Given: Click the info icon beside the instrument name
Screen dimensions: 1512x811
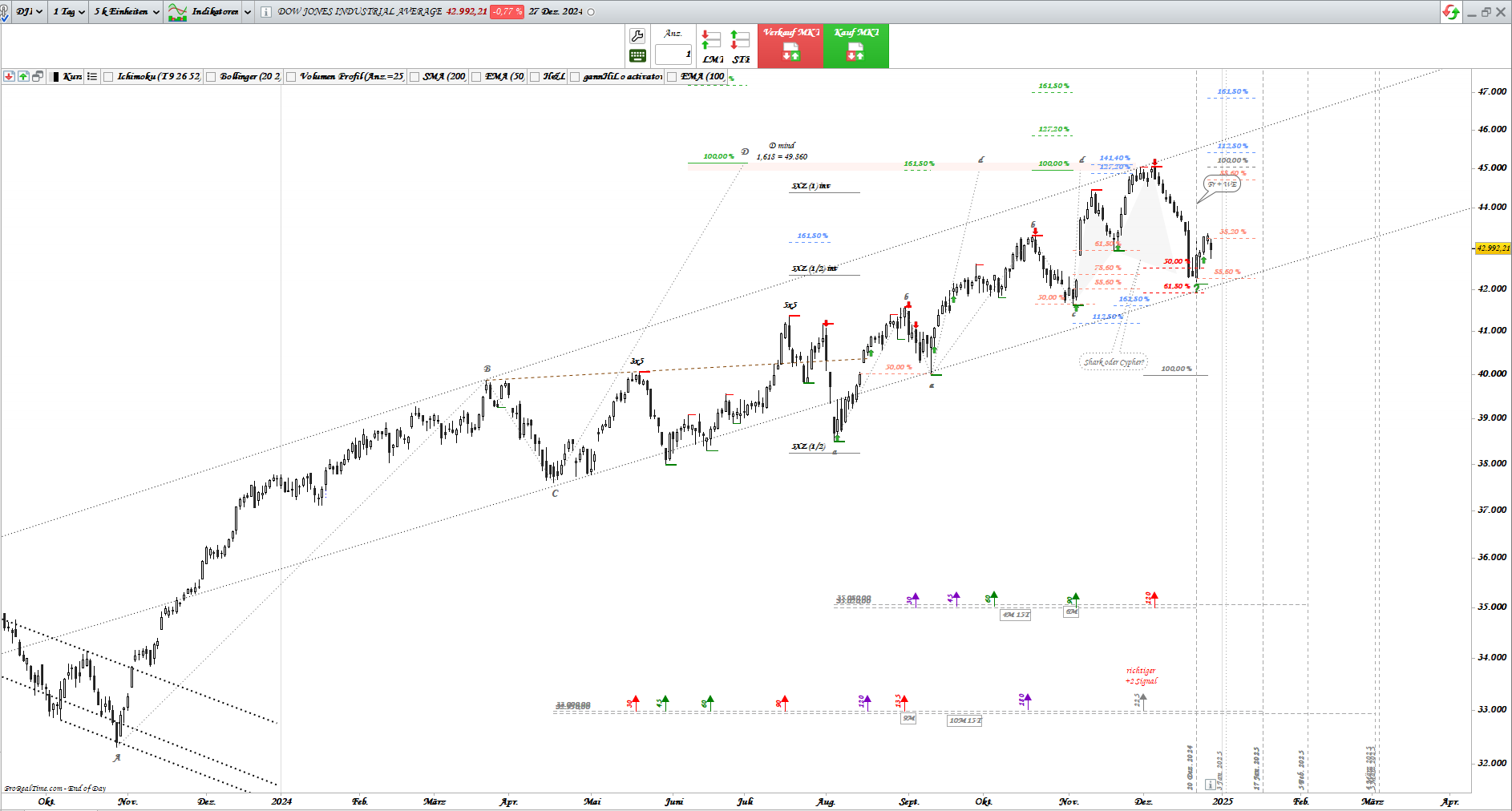Looking at the screenshot, I should tap(265, 12).
